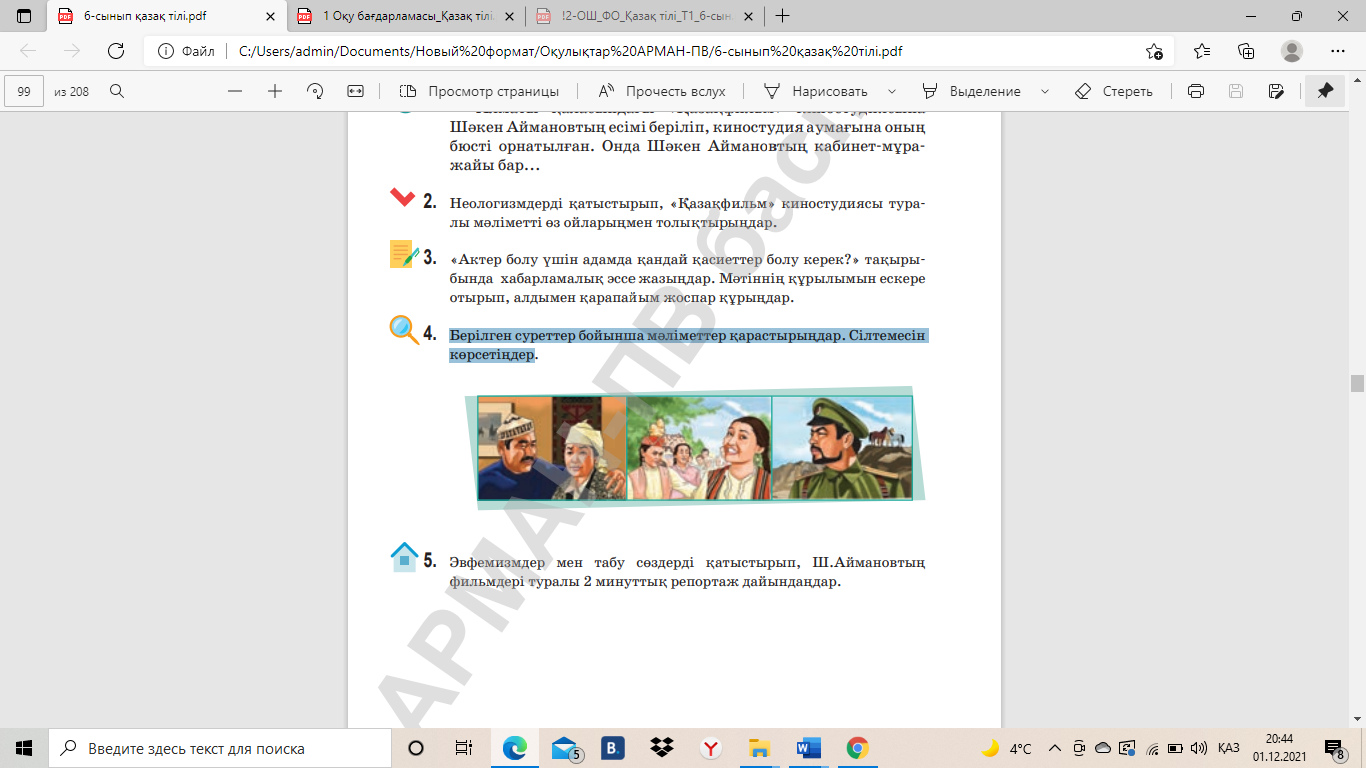Image resolution: width=1366 pixels, height=768 pixels.
Task: Rotate the PDF page
Action: pyautogui.click(x=315, y=91)
